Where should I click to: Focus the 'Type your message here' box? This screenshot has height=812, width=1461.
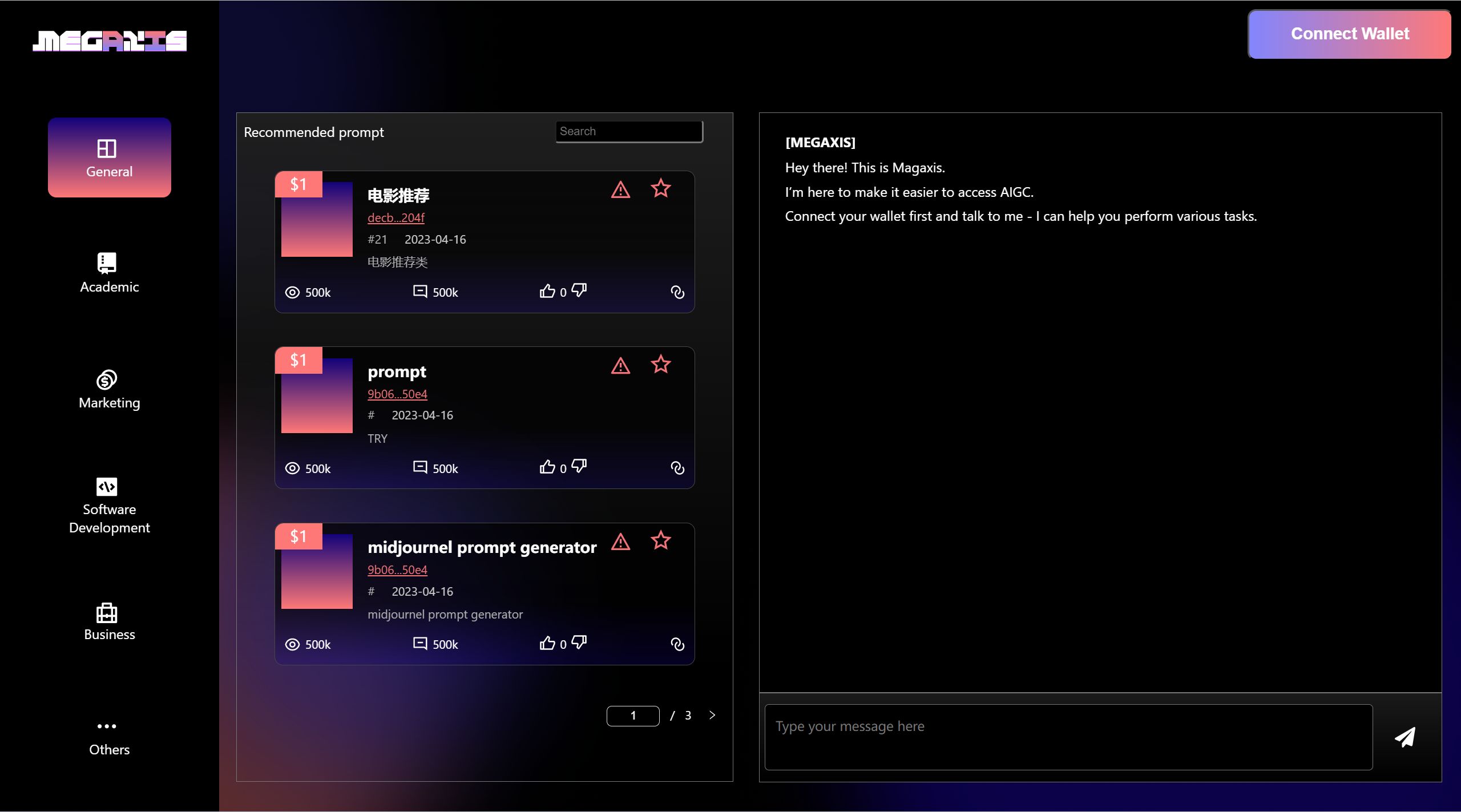1068,737
